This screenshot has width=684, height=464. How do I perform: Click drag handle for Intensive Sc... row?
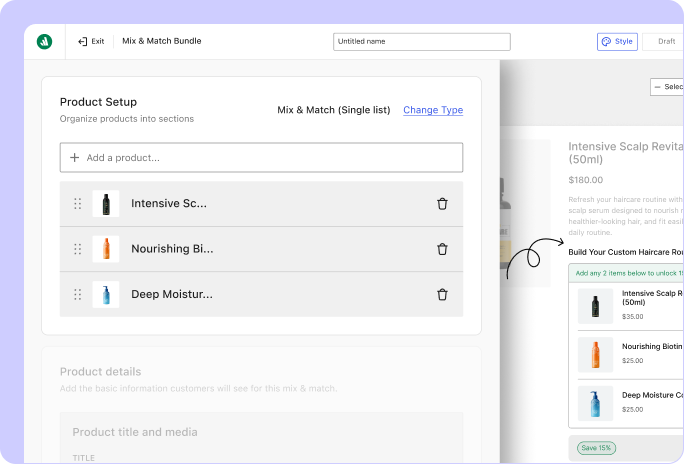click(78, 204)
